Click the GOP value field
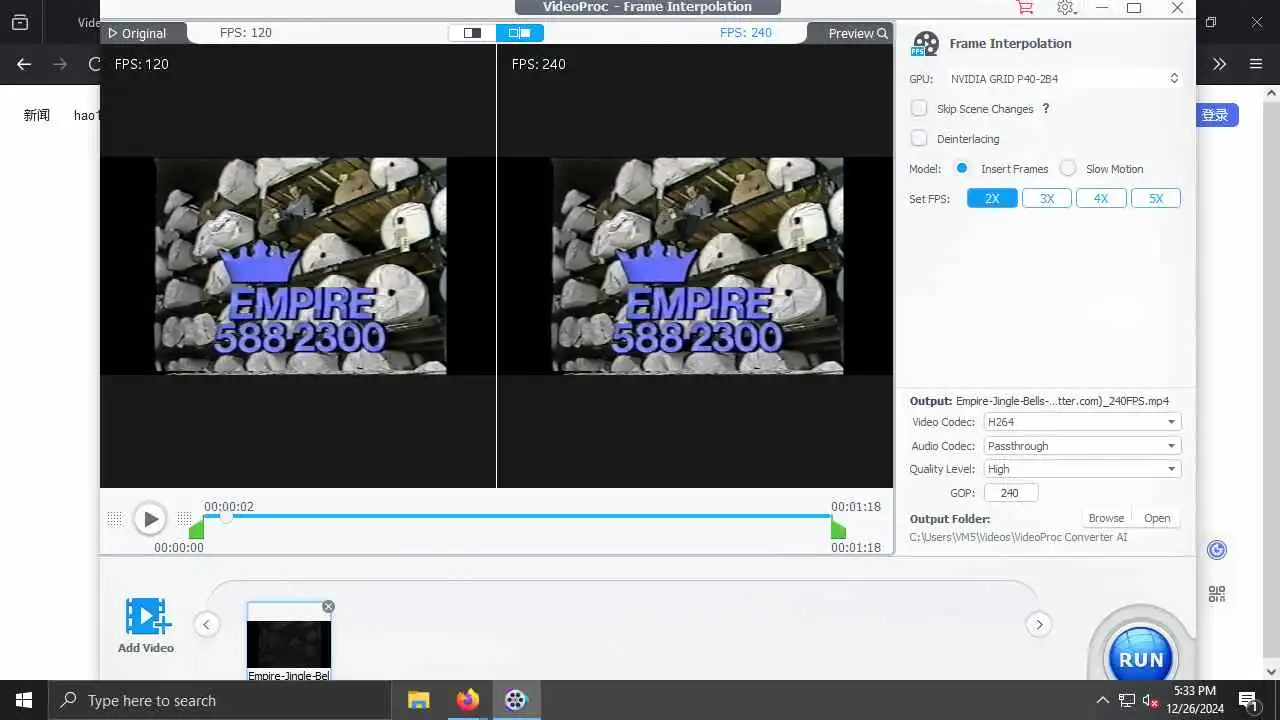Viewport: 1280px width, 720px height. tap(1011, 493)
